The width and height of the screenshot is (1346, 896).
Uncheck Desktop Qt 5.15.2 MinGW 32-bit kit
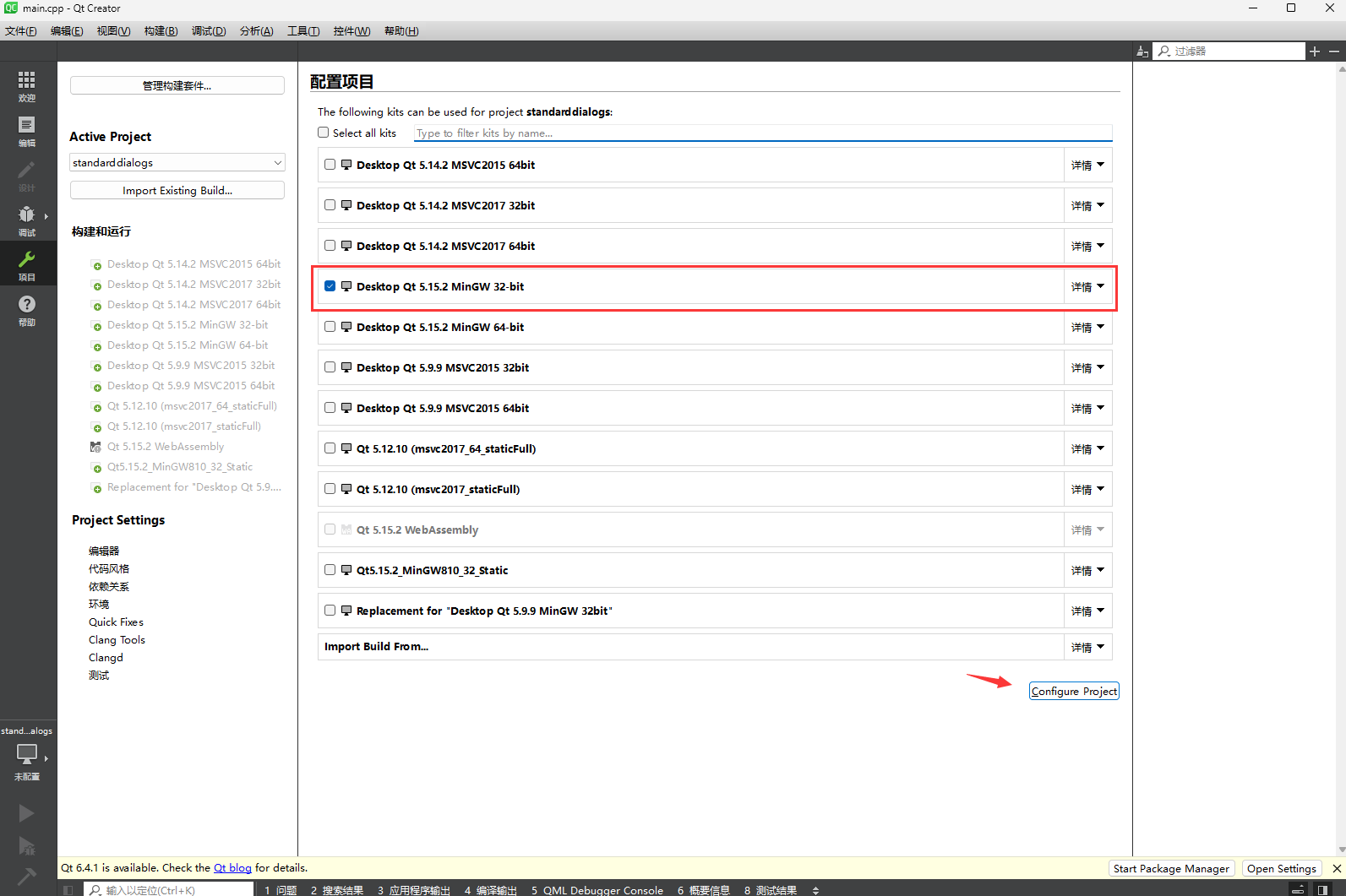[x=330, y=286]
